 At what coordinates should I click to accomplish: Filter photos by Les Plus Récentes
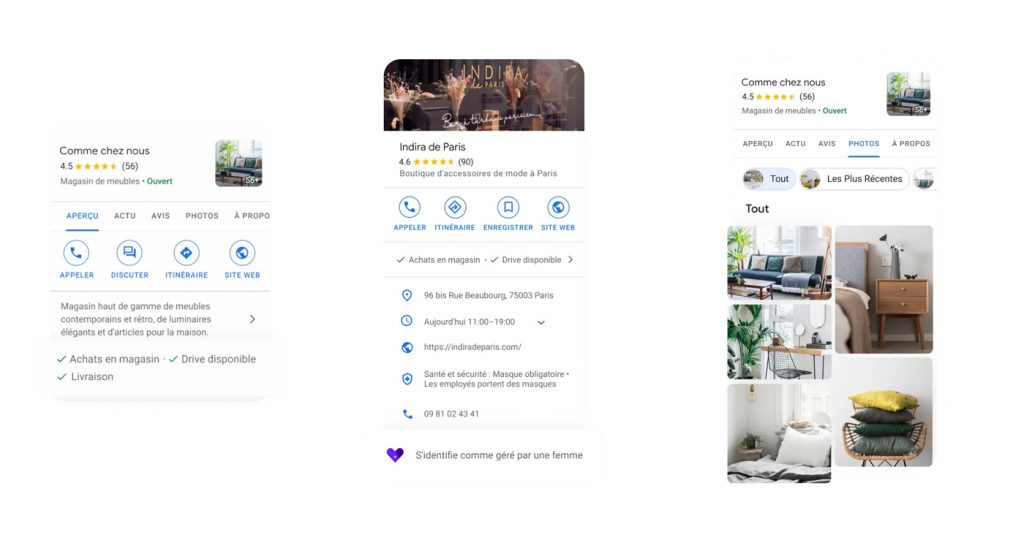853,179
